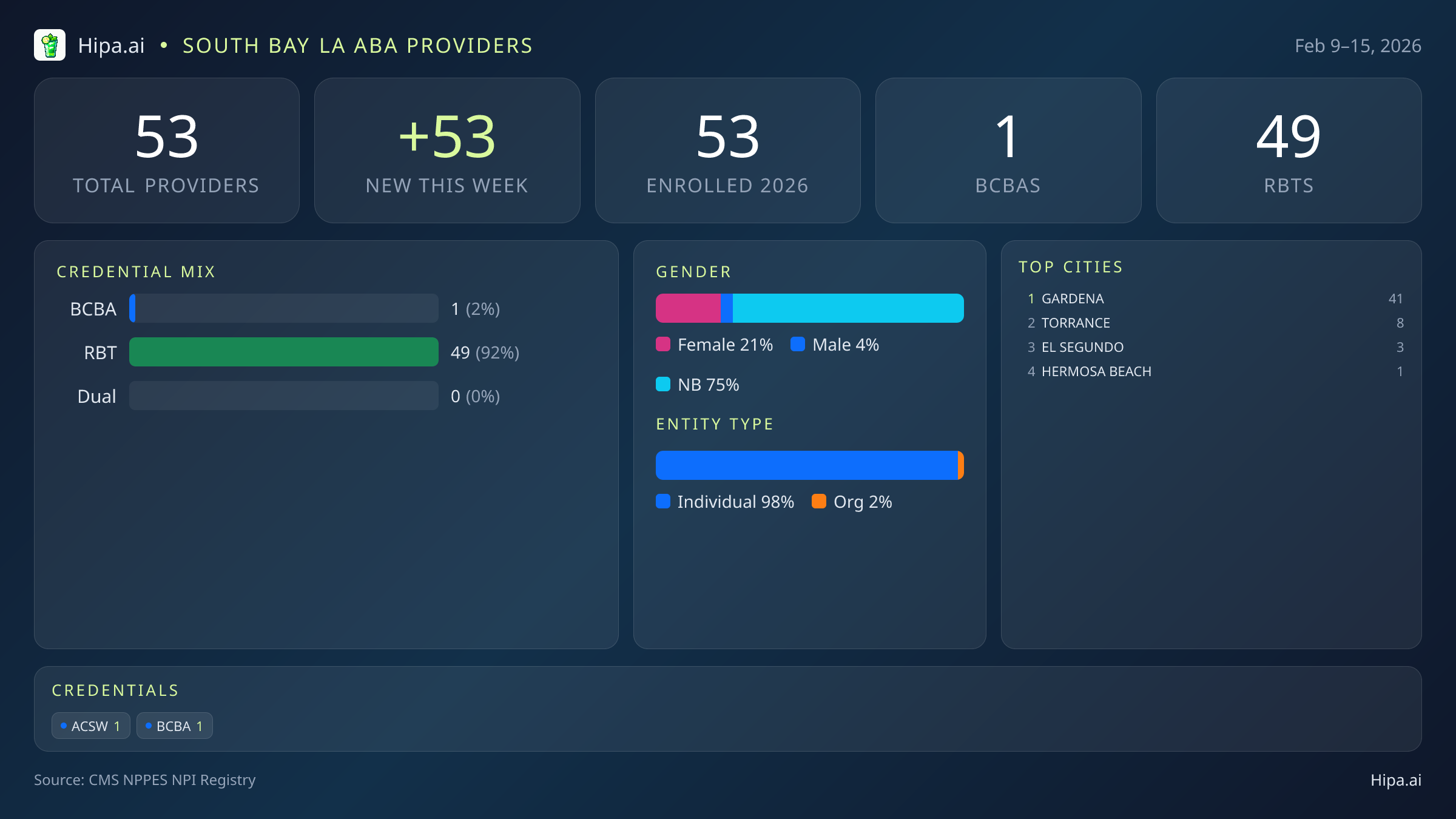The image size is (1456, 819).
Task: Click the blue dot on the ACSW chip
Action: [x=64, y=725]
